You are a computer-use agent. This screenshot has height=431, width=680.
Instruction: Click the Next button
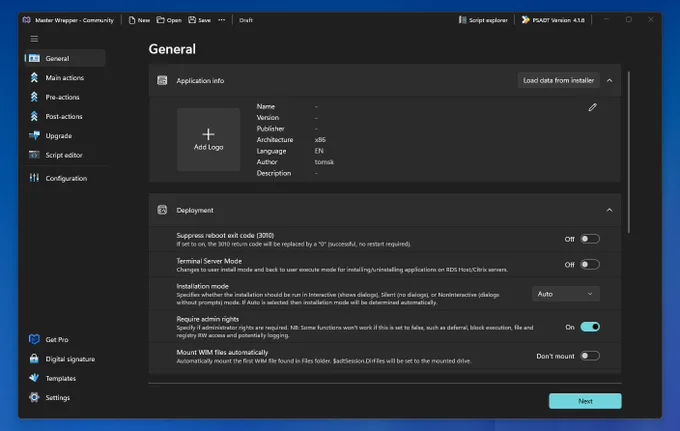tap(585, 401)
